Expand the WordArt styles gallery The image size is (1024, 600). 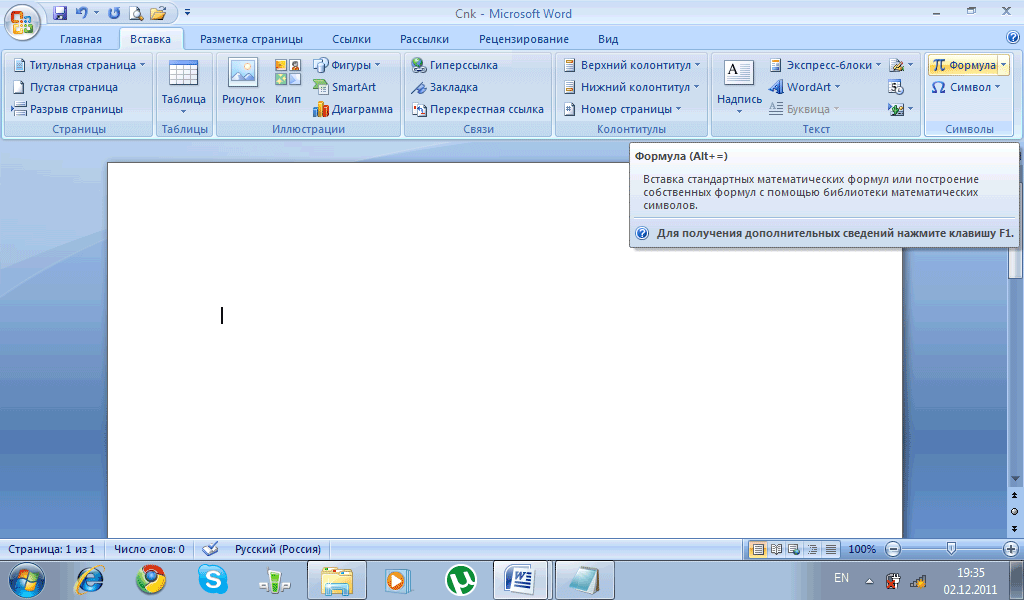point(805,87)
